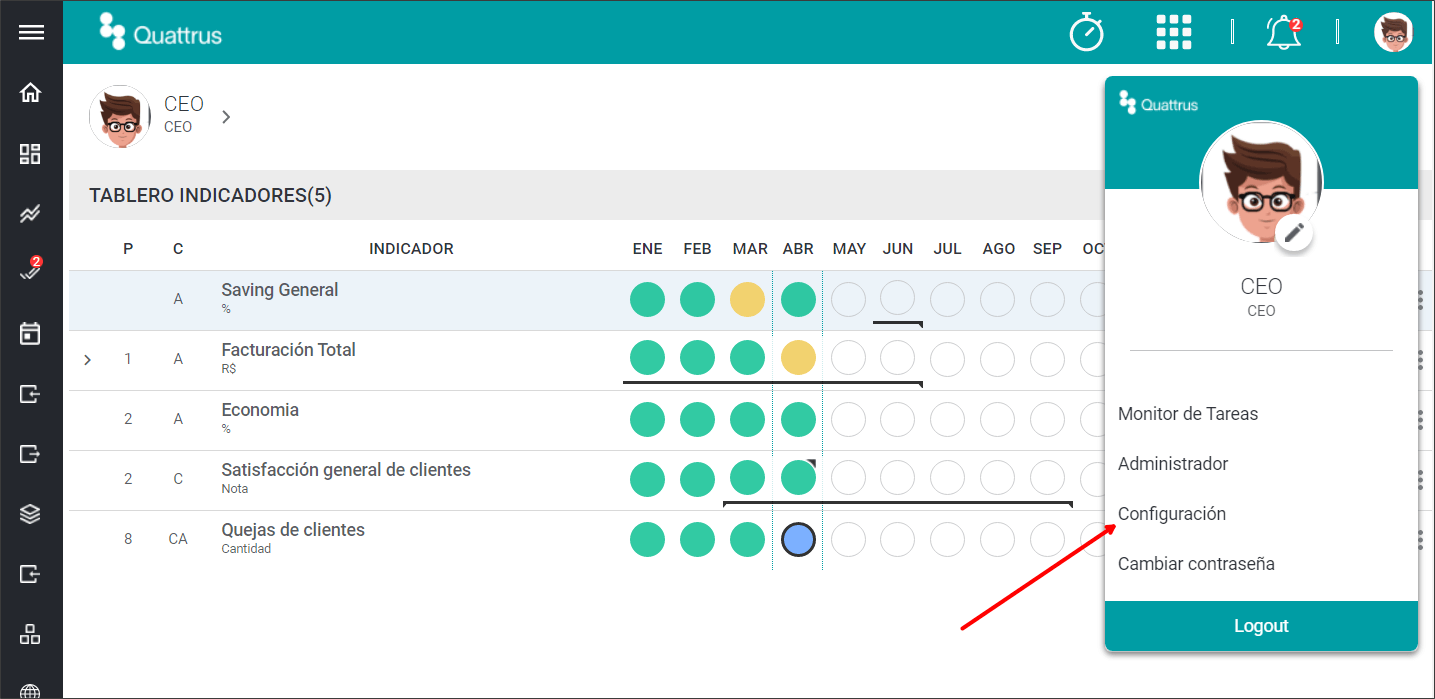Image resolution: width=1435 pixels, height=699 pixels.
Task: Open Configuración from the profile menu
Action: tap(1172, 514)
